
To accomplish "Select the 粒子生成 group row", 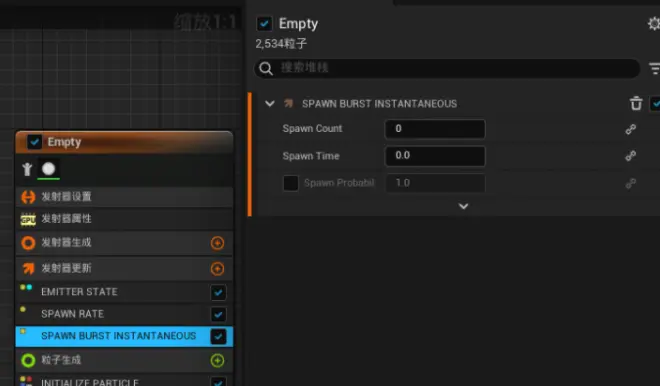I will (124, 360).
